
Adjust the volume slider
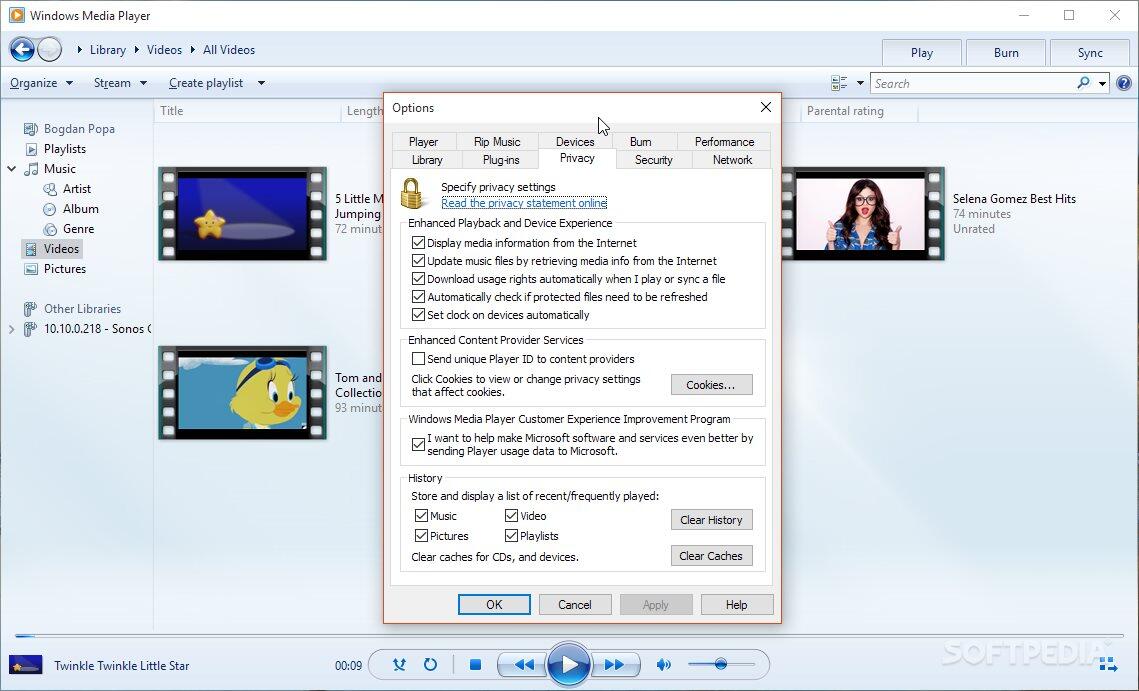720,665
